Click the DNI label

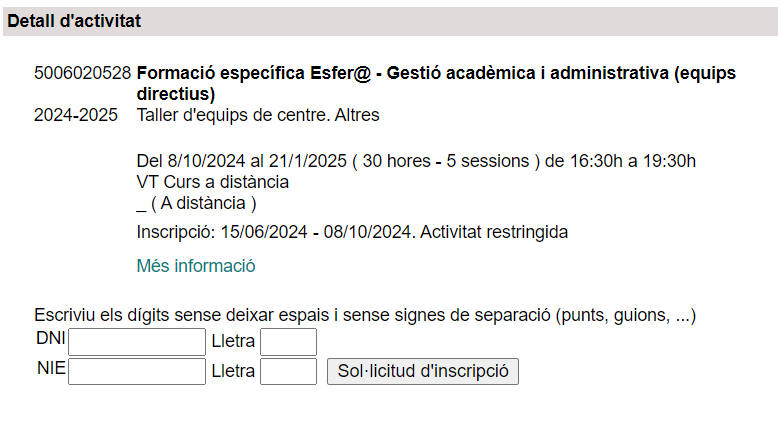[50, 340]
